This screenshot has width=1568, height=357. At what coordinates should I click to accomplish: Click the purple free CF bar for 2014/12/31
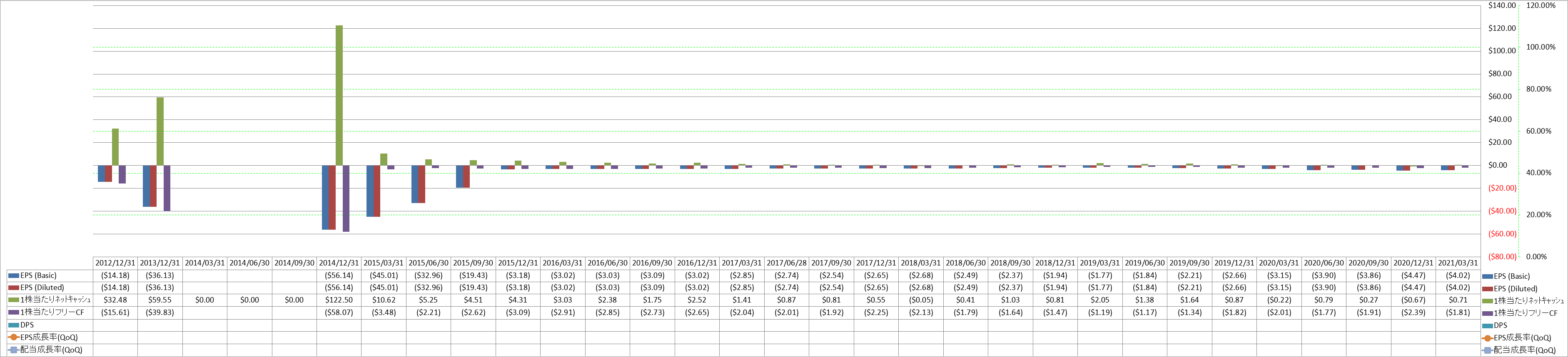(346, 198)
